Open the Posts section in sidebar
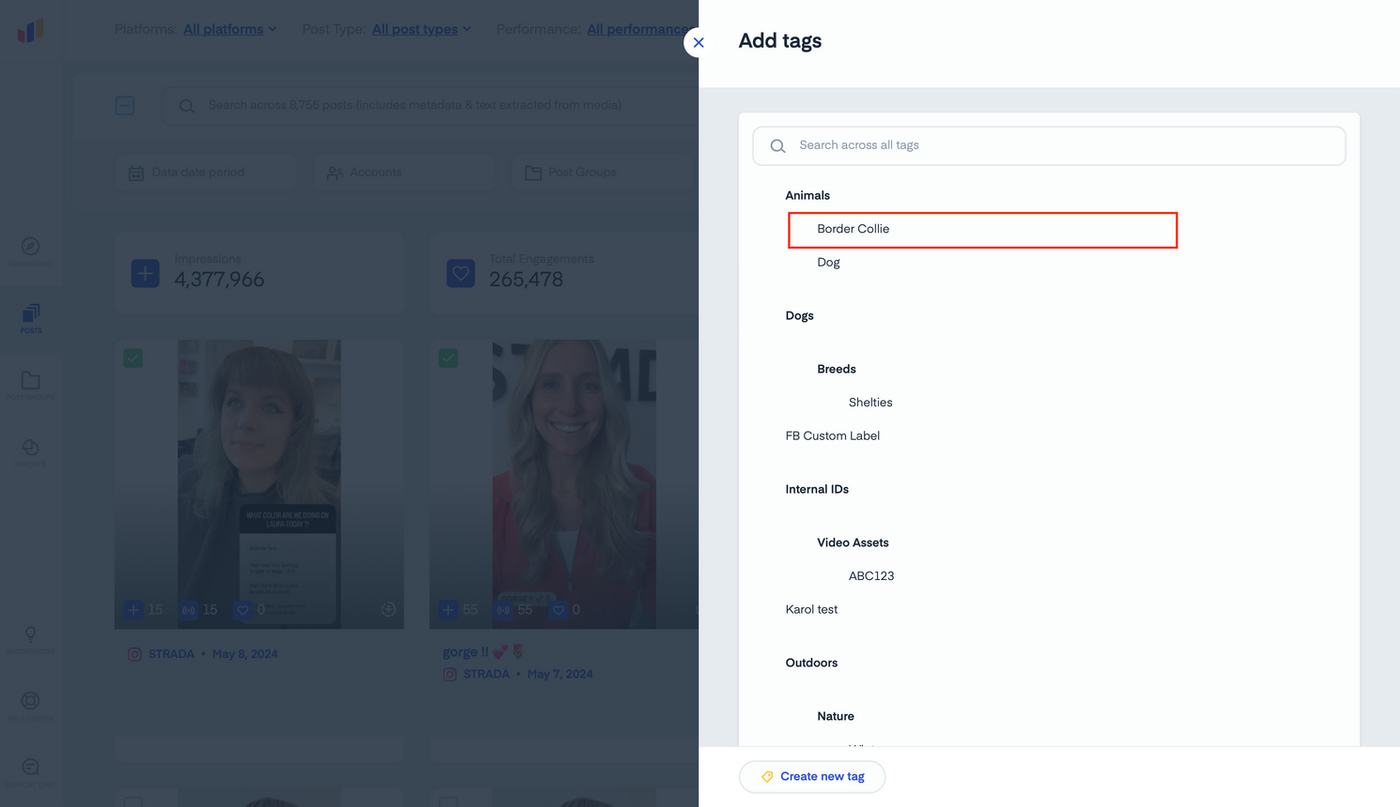The width and height of the screenshot is (1400, 807). 31,318
